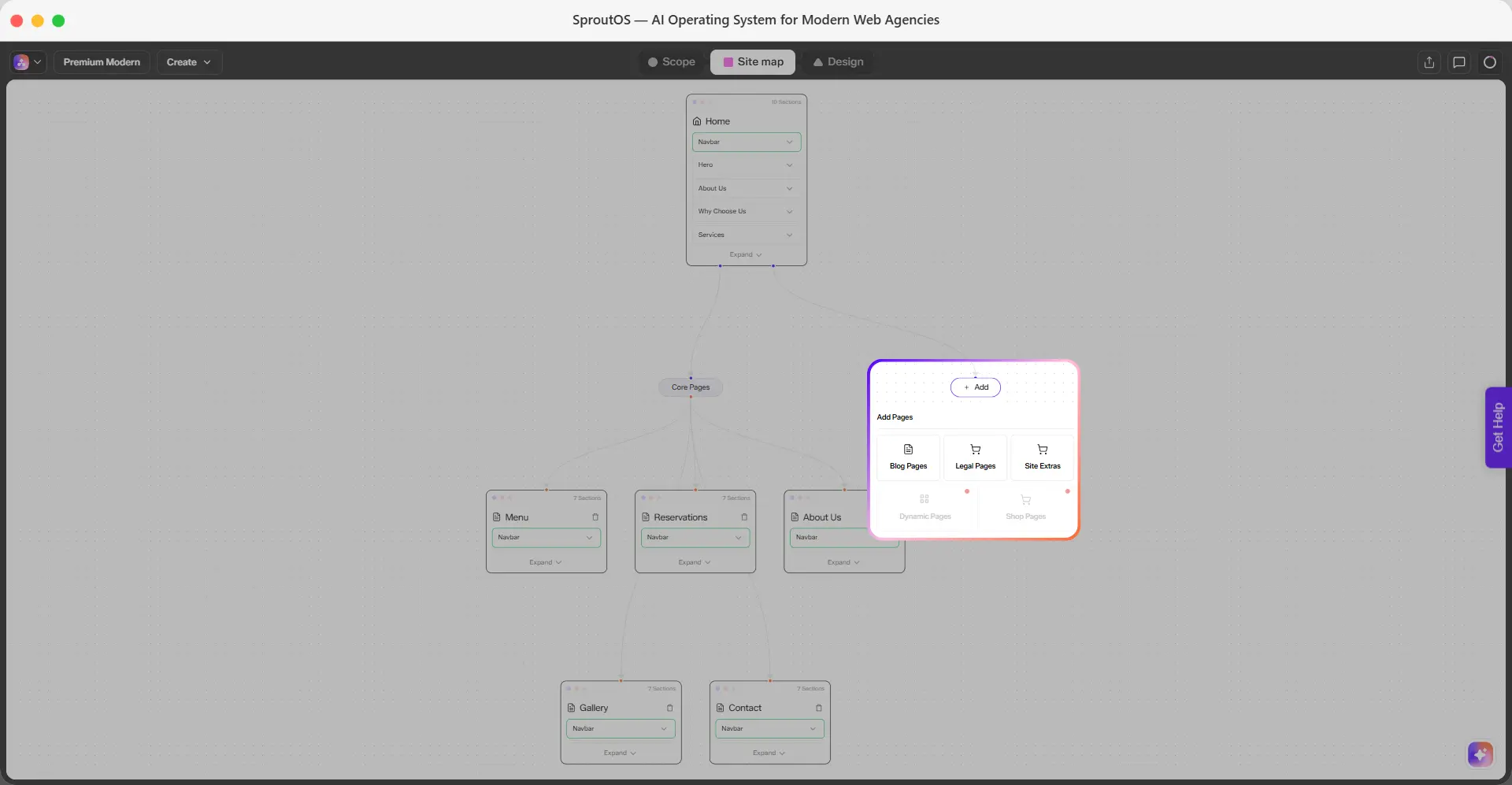This screenshot has width=1512, height=785.
Task: Open the Navbar dropdown in Contact card
Action: [x=769, y=728]
